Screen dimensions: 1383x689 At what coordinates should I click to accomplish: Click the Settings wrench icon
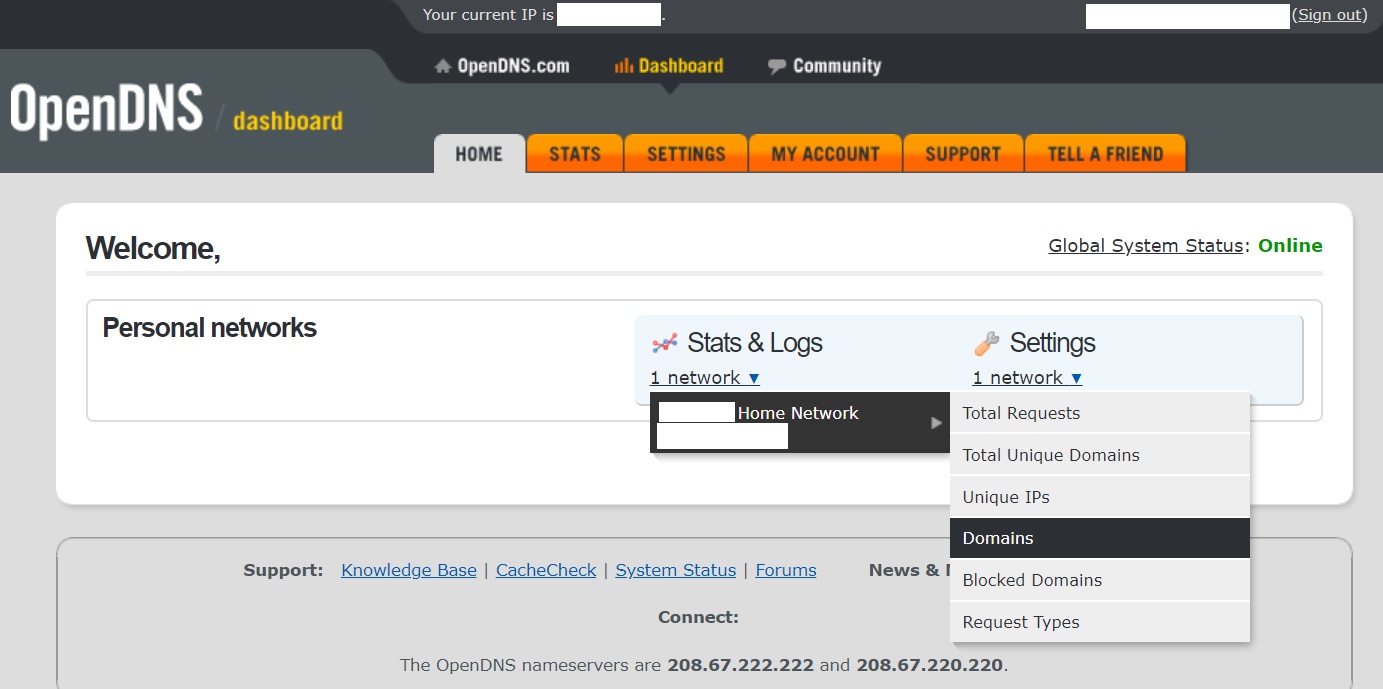pos(987,343)
